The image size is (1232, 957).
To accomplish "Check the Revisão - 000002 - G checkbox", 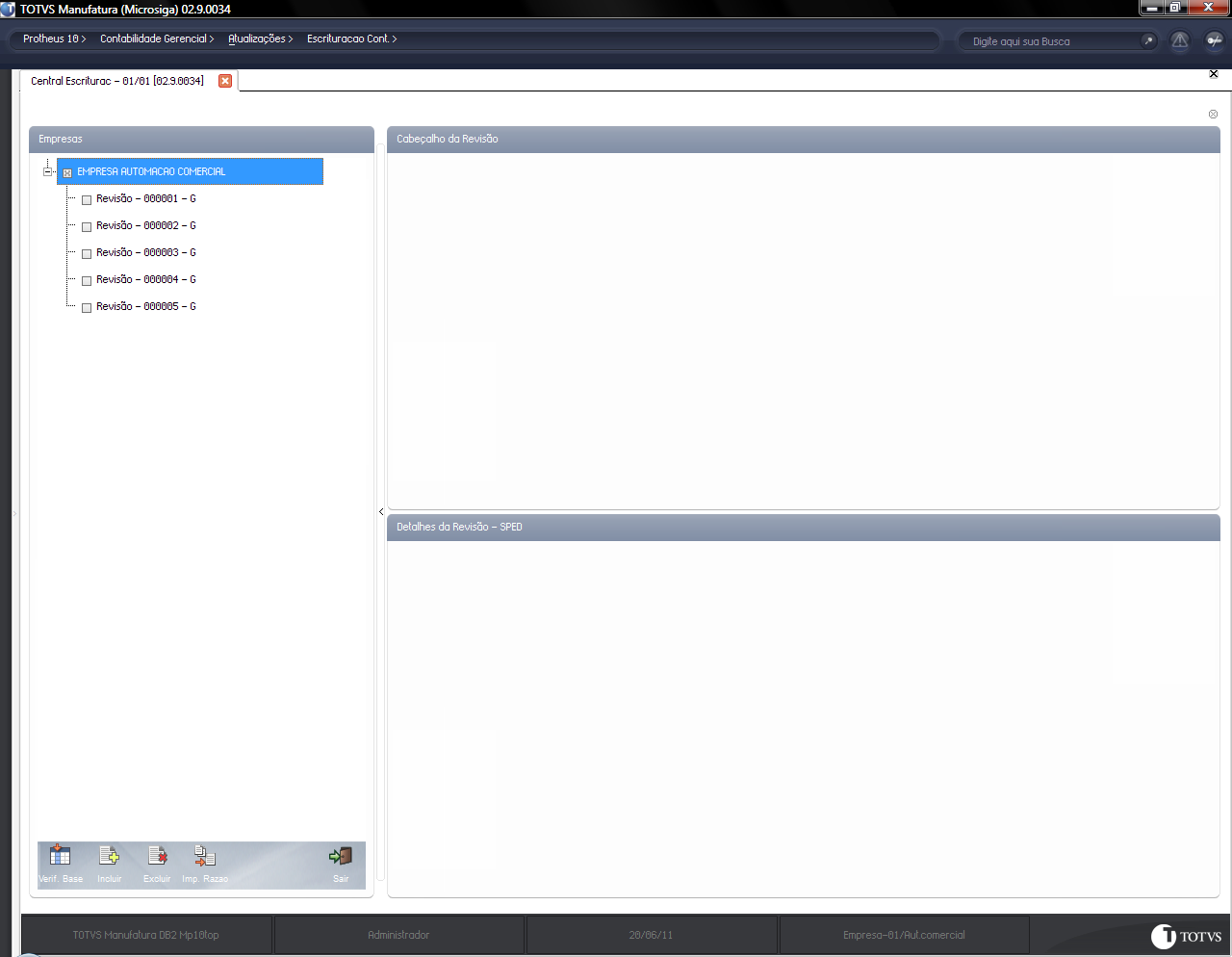I will click(87, 227).
